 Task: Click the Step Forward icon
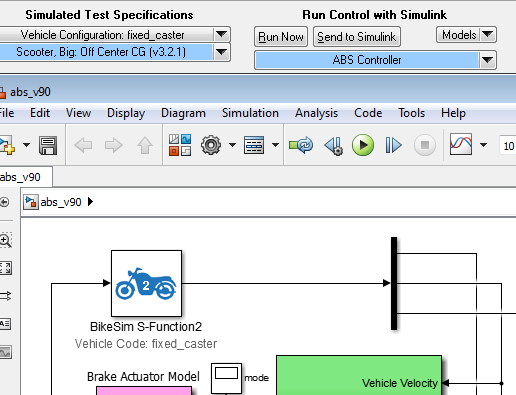(x=393, y=145)
